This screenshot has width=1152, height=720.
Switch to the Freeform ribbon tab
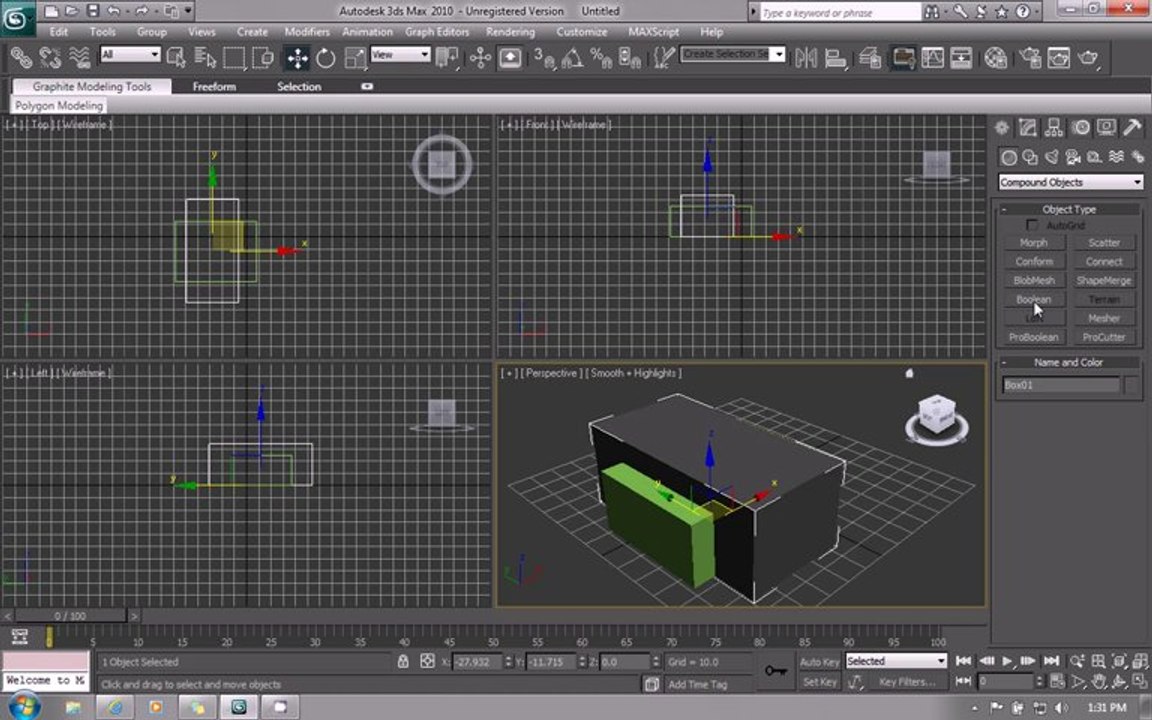coord(215,86)
